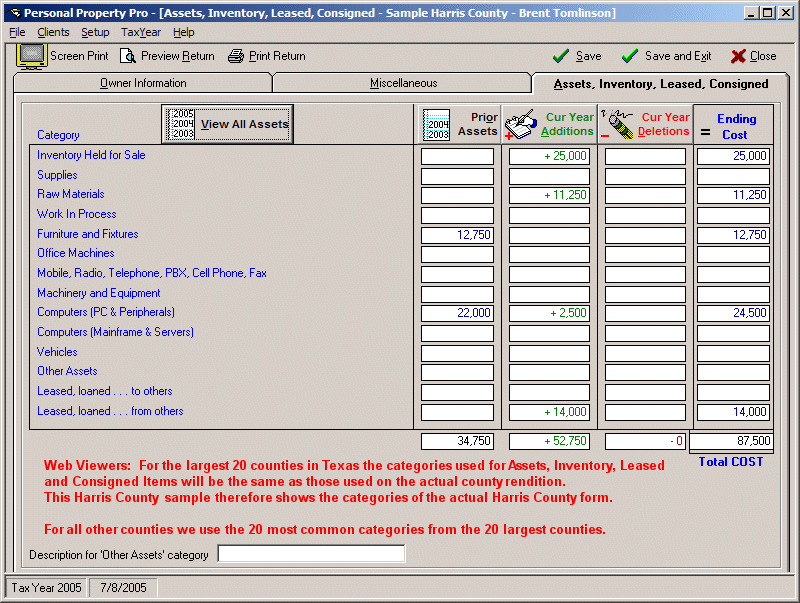The width and height of the screenshot is (800, 603).
Task: Click the Save and Exit label
Action: pyautogui.click(x=678, y=56)
